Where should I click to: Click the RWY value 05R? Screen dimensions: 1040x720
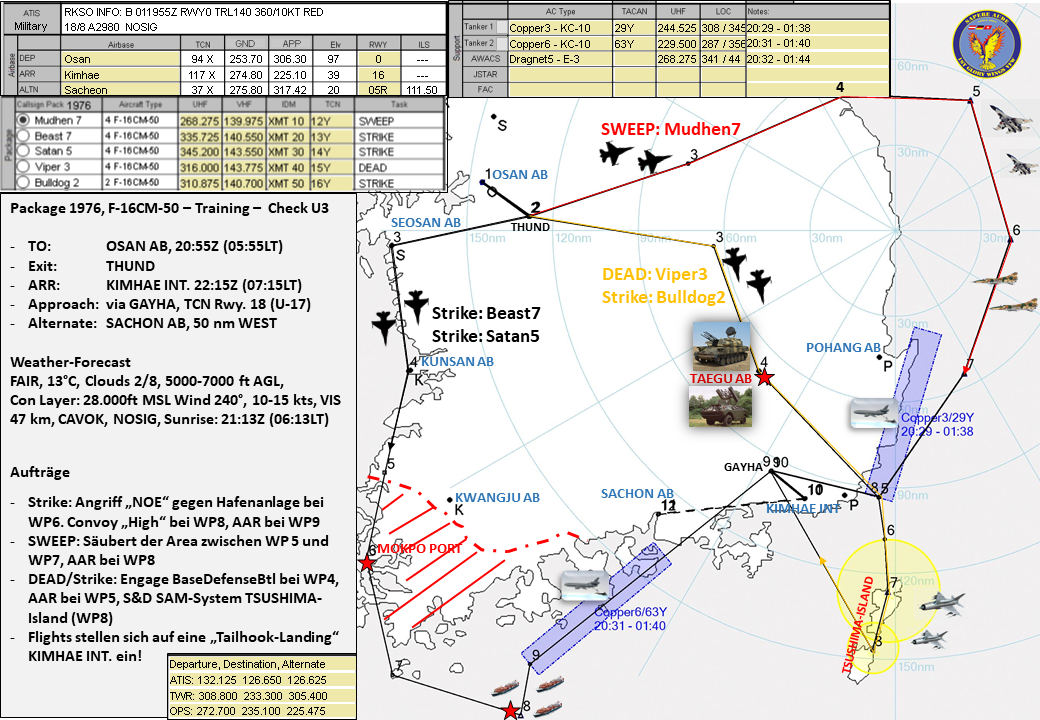pos(378,90)
